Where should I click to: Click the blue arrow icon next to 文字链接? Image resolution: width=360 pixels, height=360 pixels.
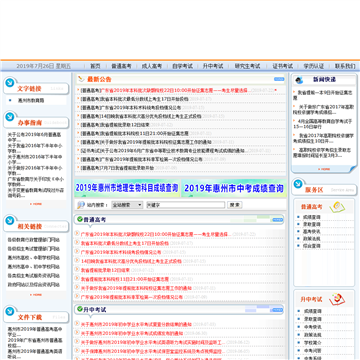[10, 82]
